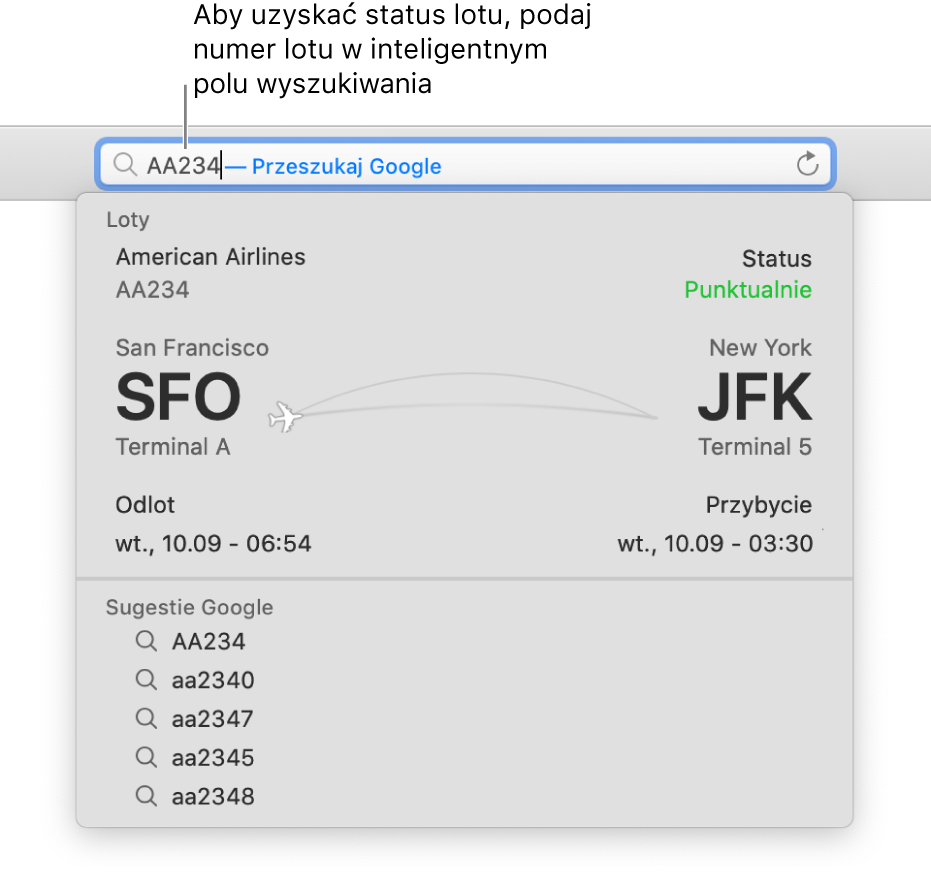Click inside the smart search field text AA234
Screen dimensions: 931x888
click(x=183, y=166)
